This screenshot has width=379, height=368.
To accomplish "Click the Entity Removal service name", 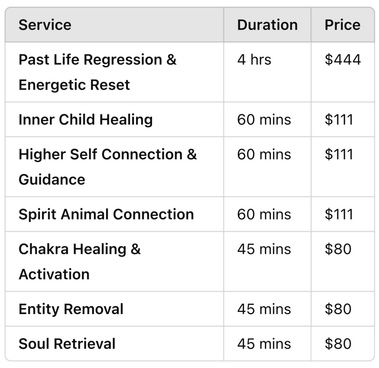I will click(71, 309).
